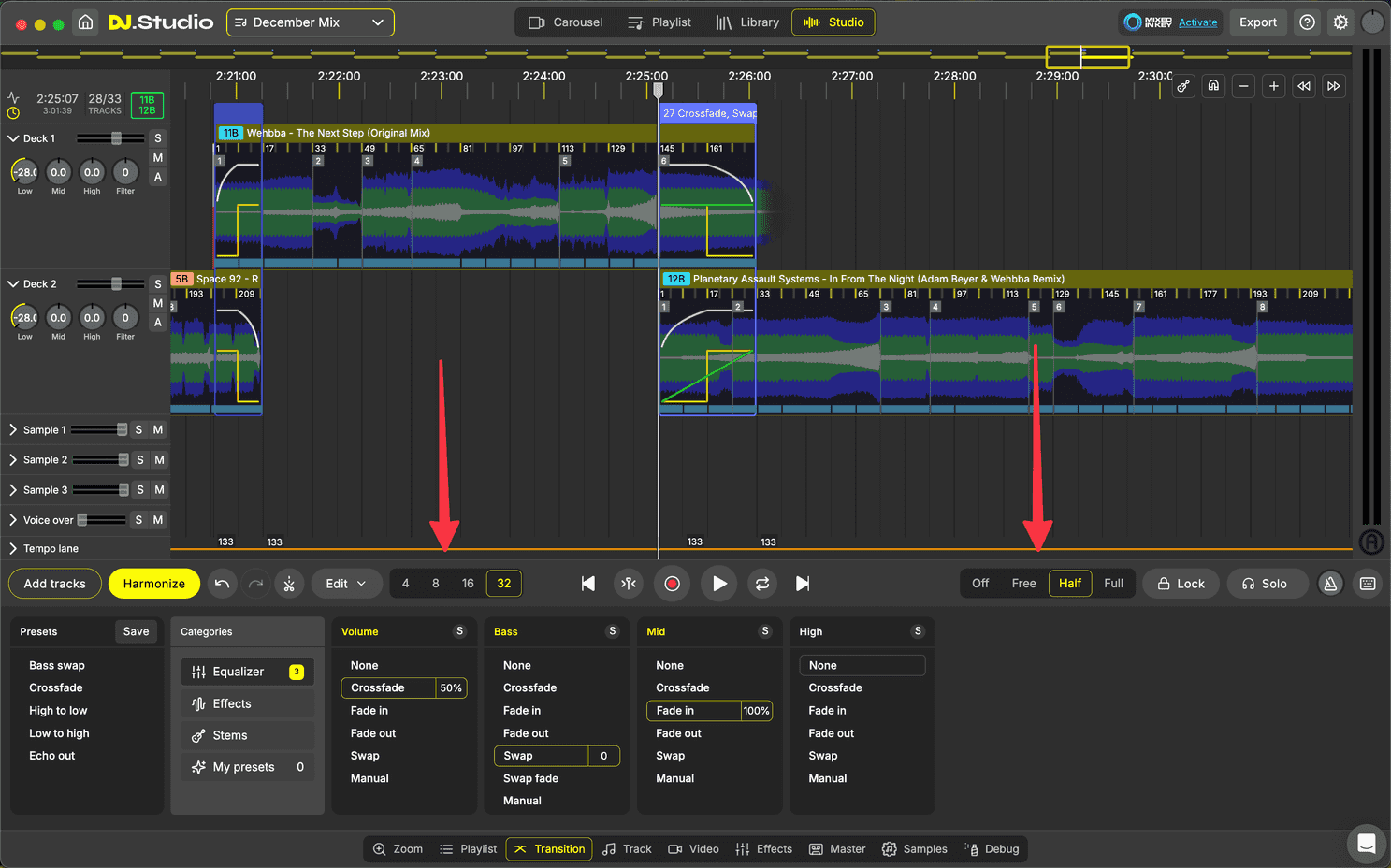Click the beat clock icon below the waveform icon
The height and width of the screenshot is (868, 1391).
(13, 113)
